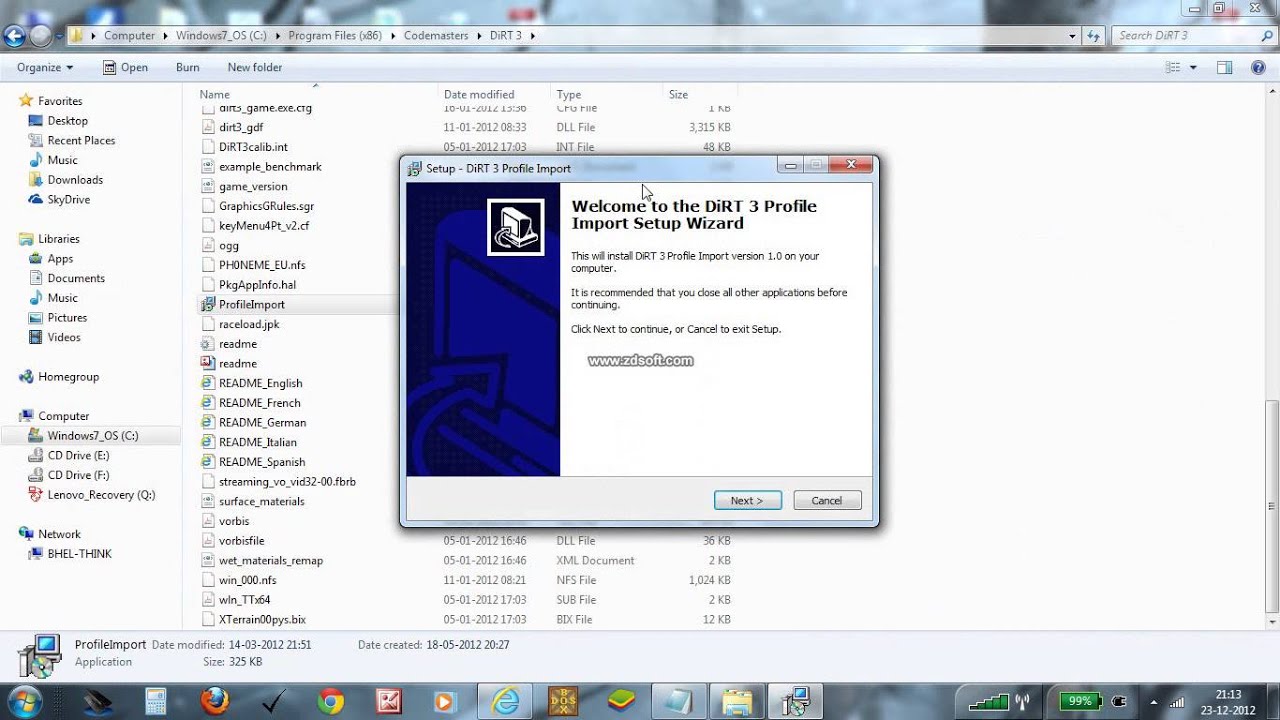Select the README_Italian file
Image resolution: width=1280 pixels, height=720 pixels.
pyautogui.click(x=257, y=442)
